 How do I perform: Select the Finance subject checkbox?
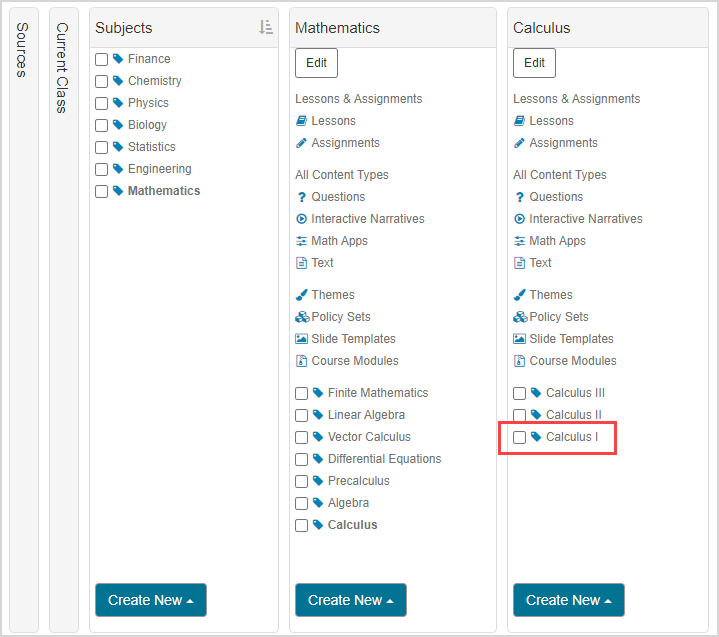(x=102, y=59)
